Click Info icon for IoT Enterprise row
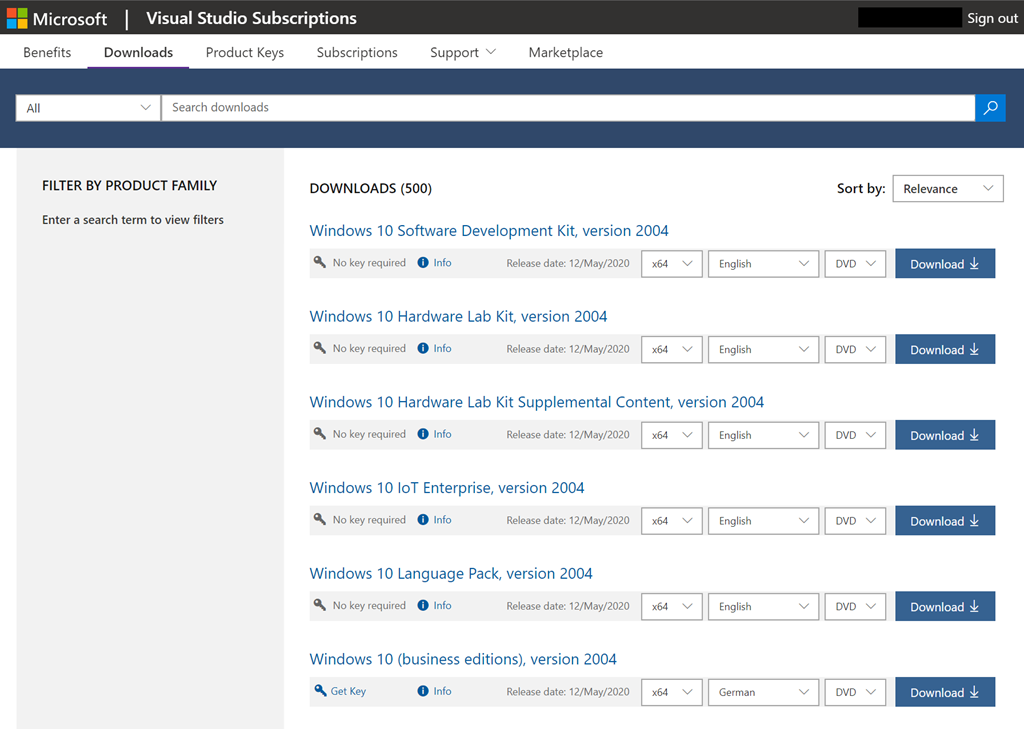 point(423,520)
